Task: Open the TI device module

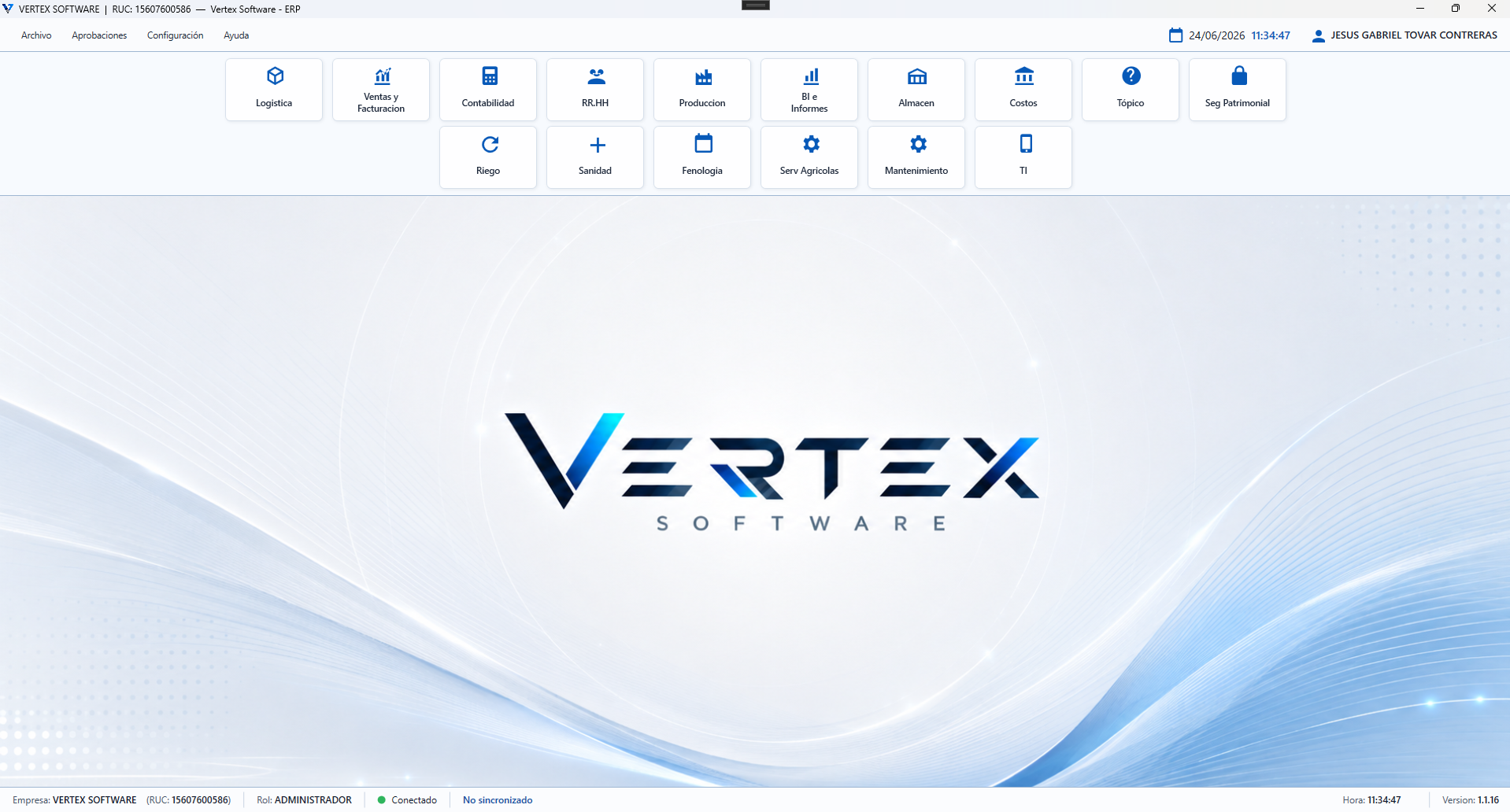Action: (1023, 157)
